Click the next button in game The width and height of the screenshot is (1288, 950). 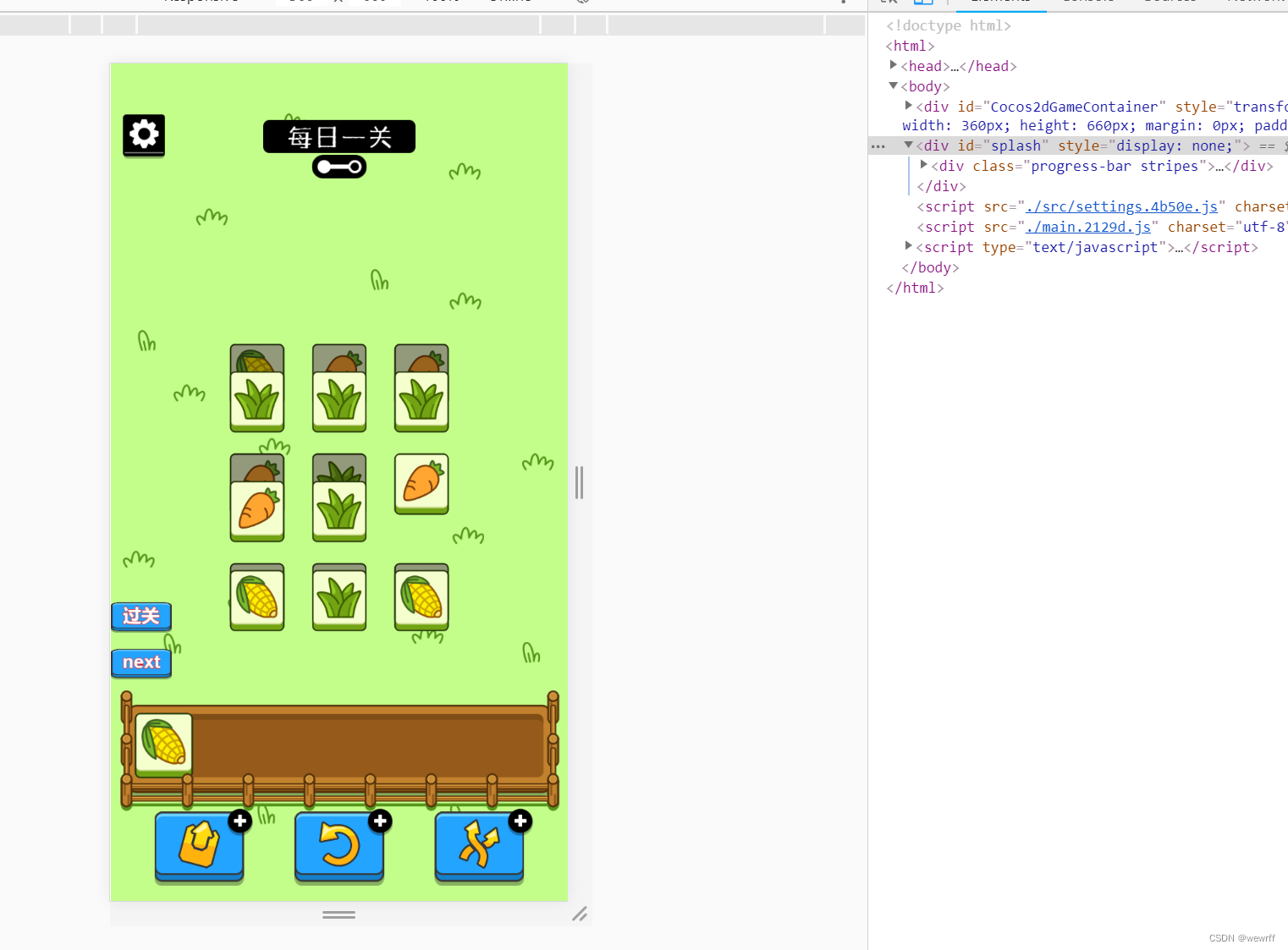pos(141,662)
